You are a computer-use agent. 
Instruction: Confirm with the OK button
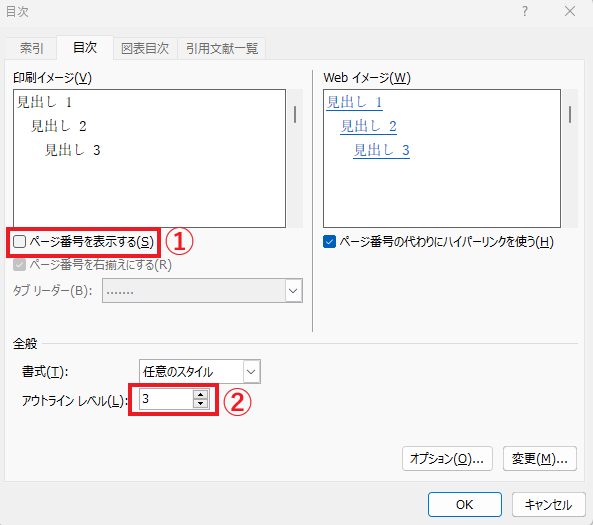pos(465,505)
